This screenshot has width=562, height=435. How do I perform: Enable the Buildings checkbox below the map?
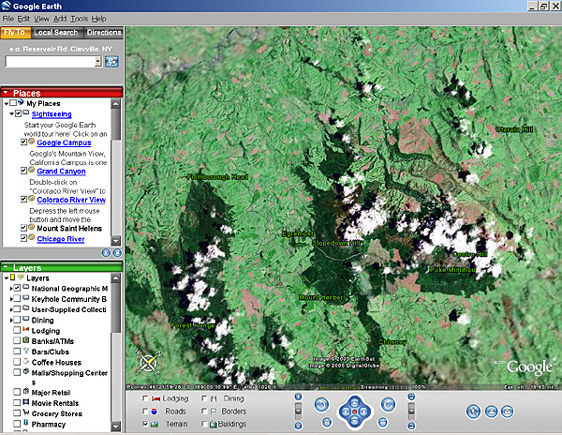click(x=204, y=424)
